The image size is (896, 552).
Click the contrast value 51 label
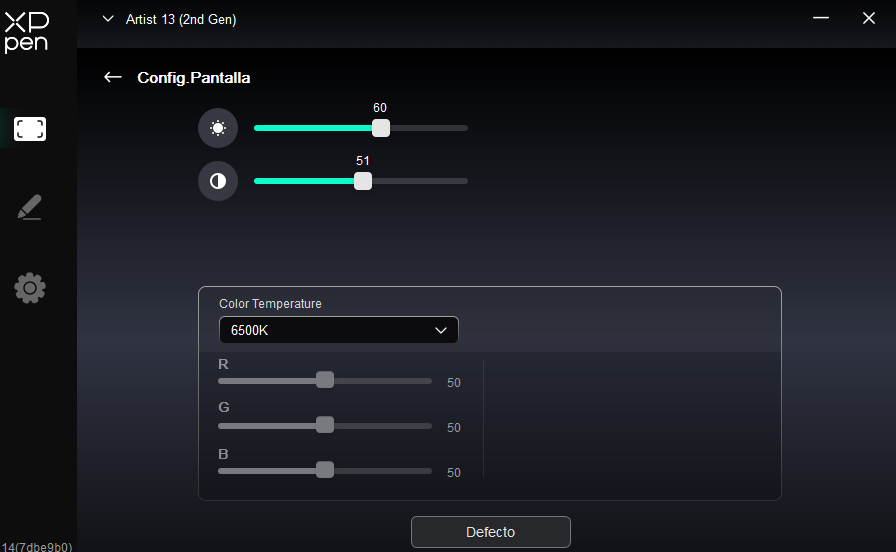coord(363,161)
